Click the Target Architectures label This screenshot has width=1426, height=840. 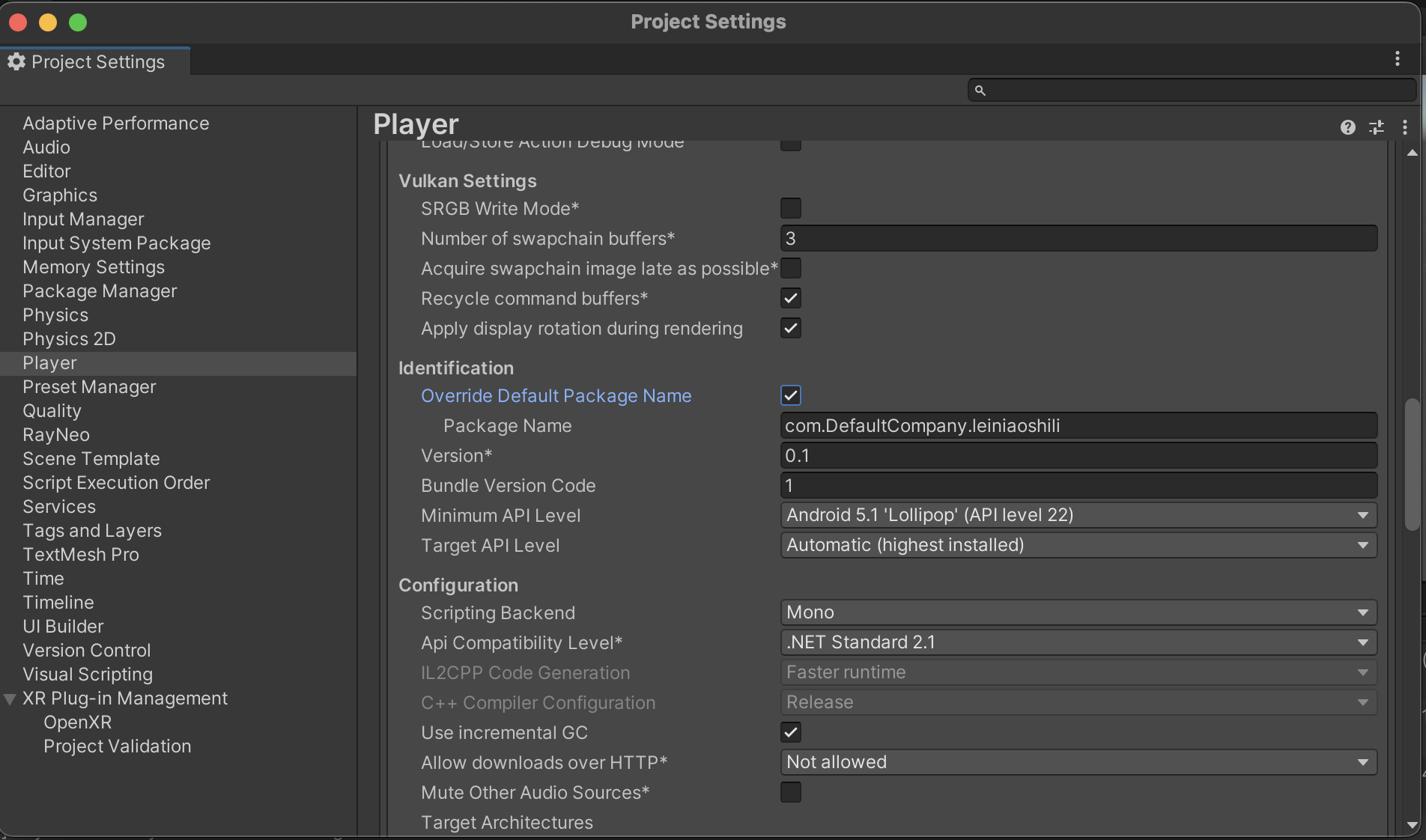(506, 823)
